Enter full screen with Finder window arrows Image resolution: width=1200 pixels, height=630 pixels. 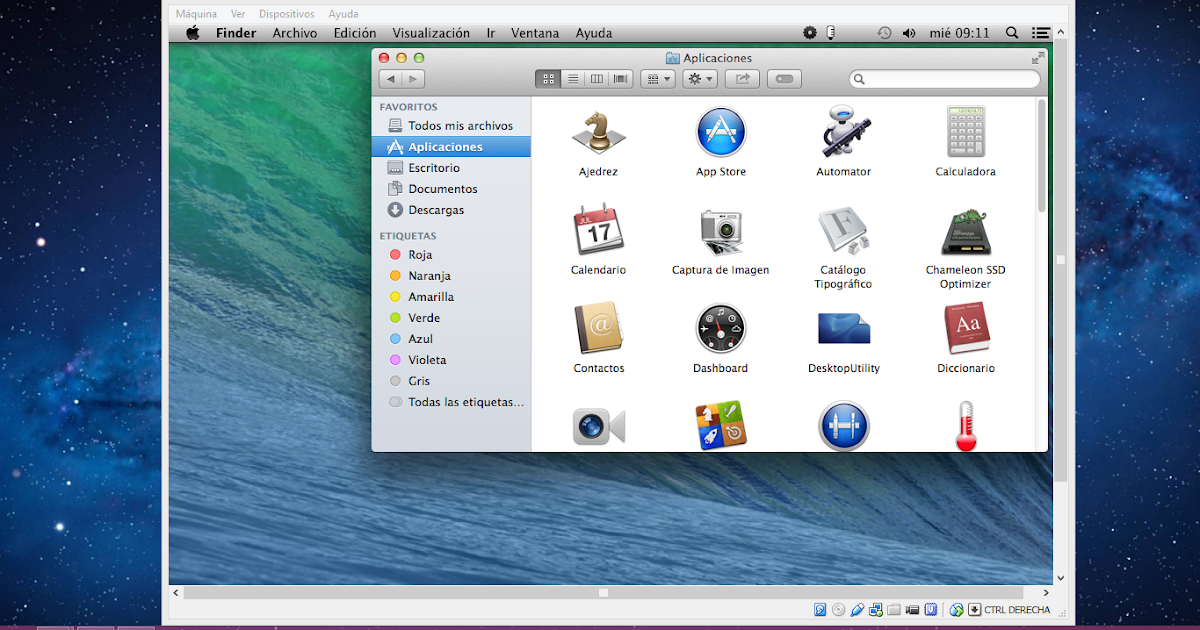(1038, 58)
